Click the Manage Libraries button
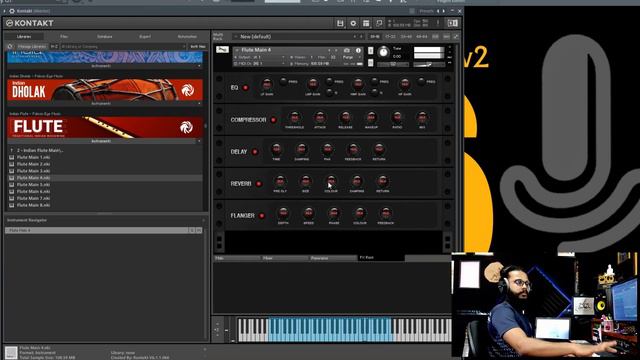This screenshot has height=360, width=640. [31, 47]
